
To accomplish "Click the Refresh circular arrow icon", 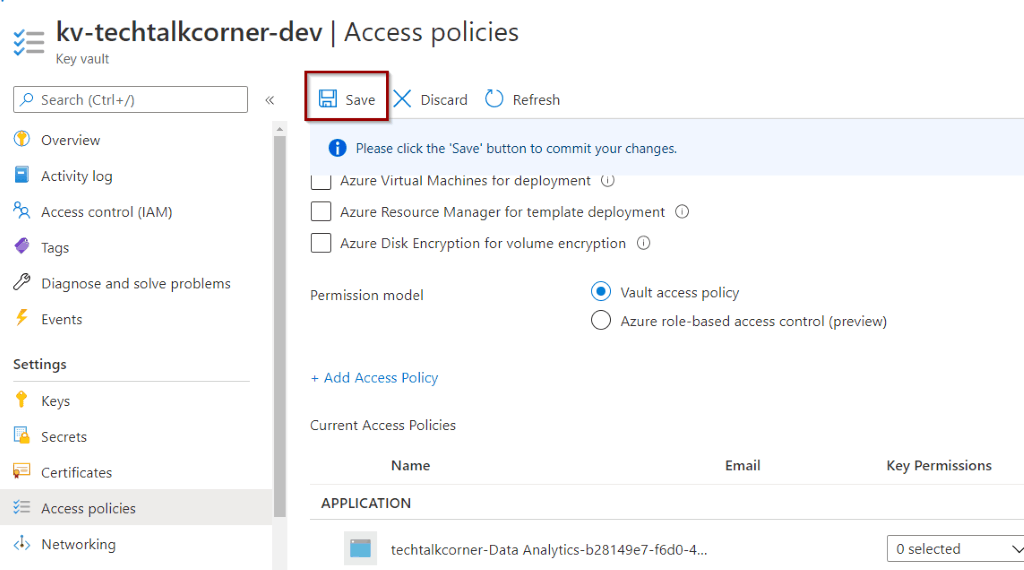I will tap(494, 99).
